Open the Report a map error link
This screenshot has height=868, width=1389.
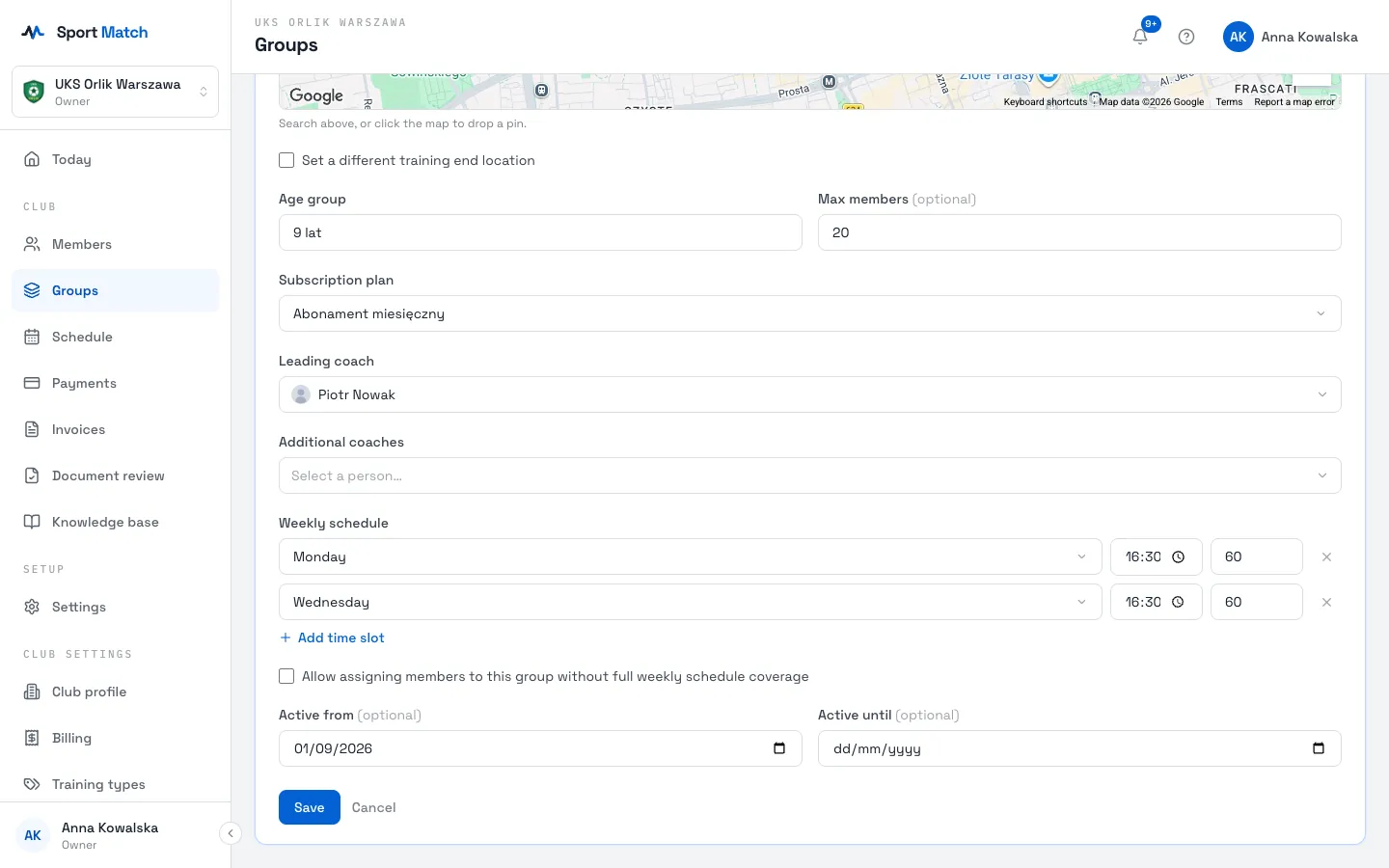[1294, 101]
